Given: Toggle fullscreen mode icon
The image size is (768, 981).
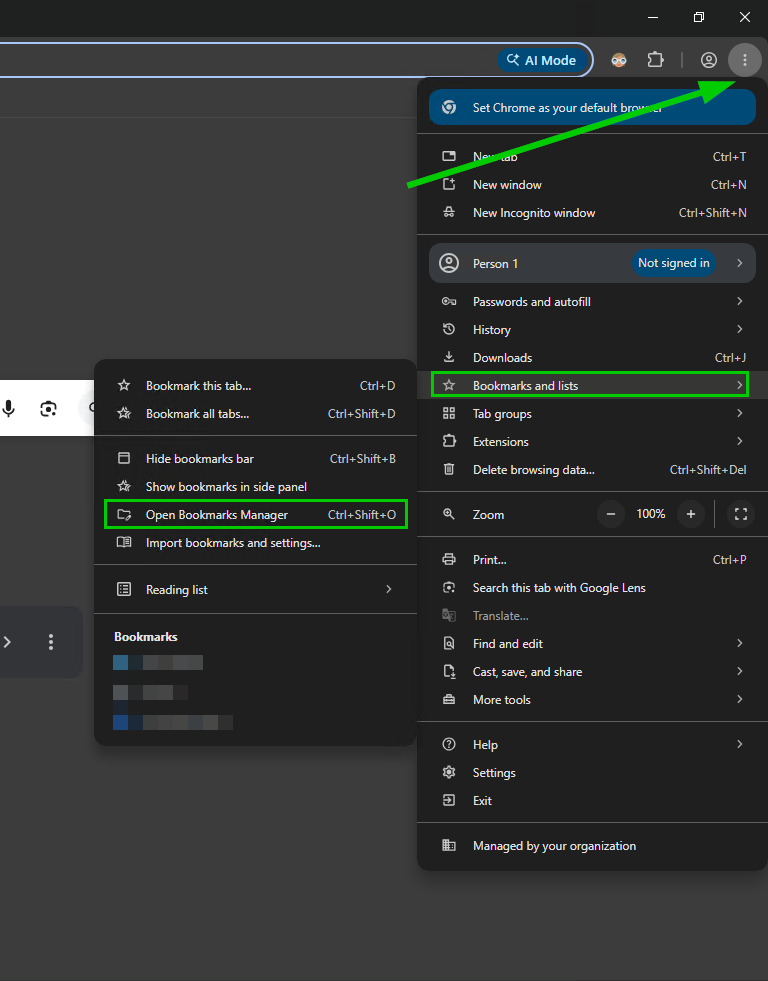Looking at the screenshot, I should [741, 514].
